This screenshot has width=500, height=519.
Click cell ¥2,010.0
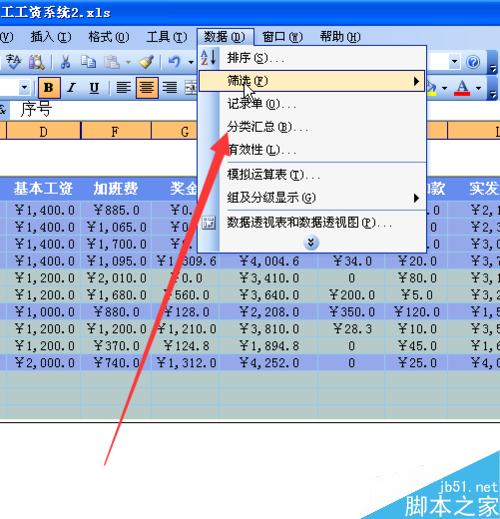pyautogui.click(x=116, y=278)
